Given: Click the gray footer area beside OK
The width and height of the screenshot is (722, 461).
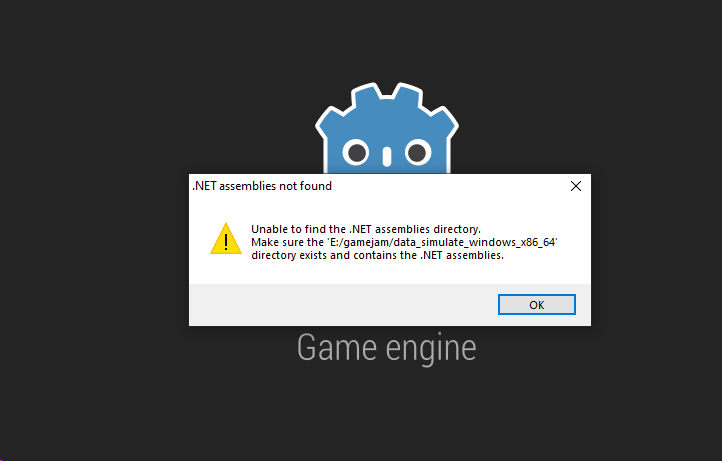Looking at the screenshot, I should [x=343, y=305].
